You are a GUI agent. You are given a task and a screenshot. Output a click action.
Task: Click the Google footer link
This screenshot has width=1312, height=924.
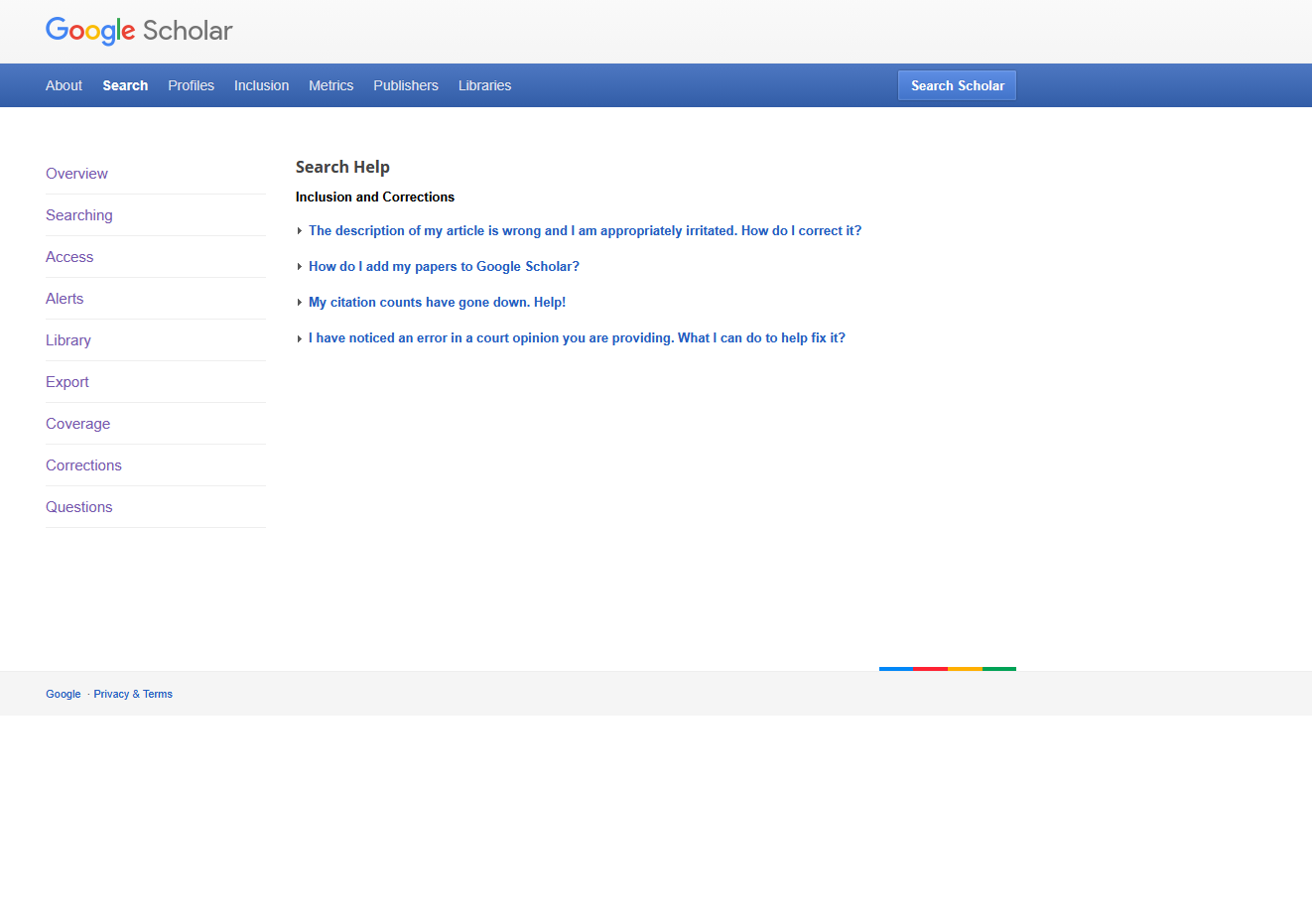(x=63, y=694)
